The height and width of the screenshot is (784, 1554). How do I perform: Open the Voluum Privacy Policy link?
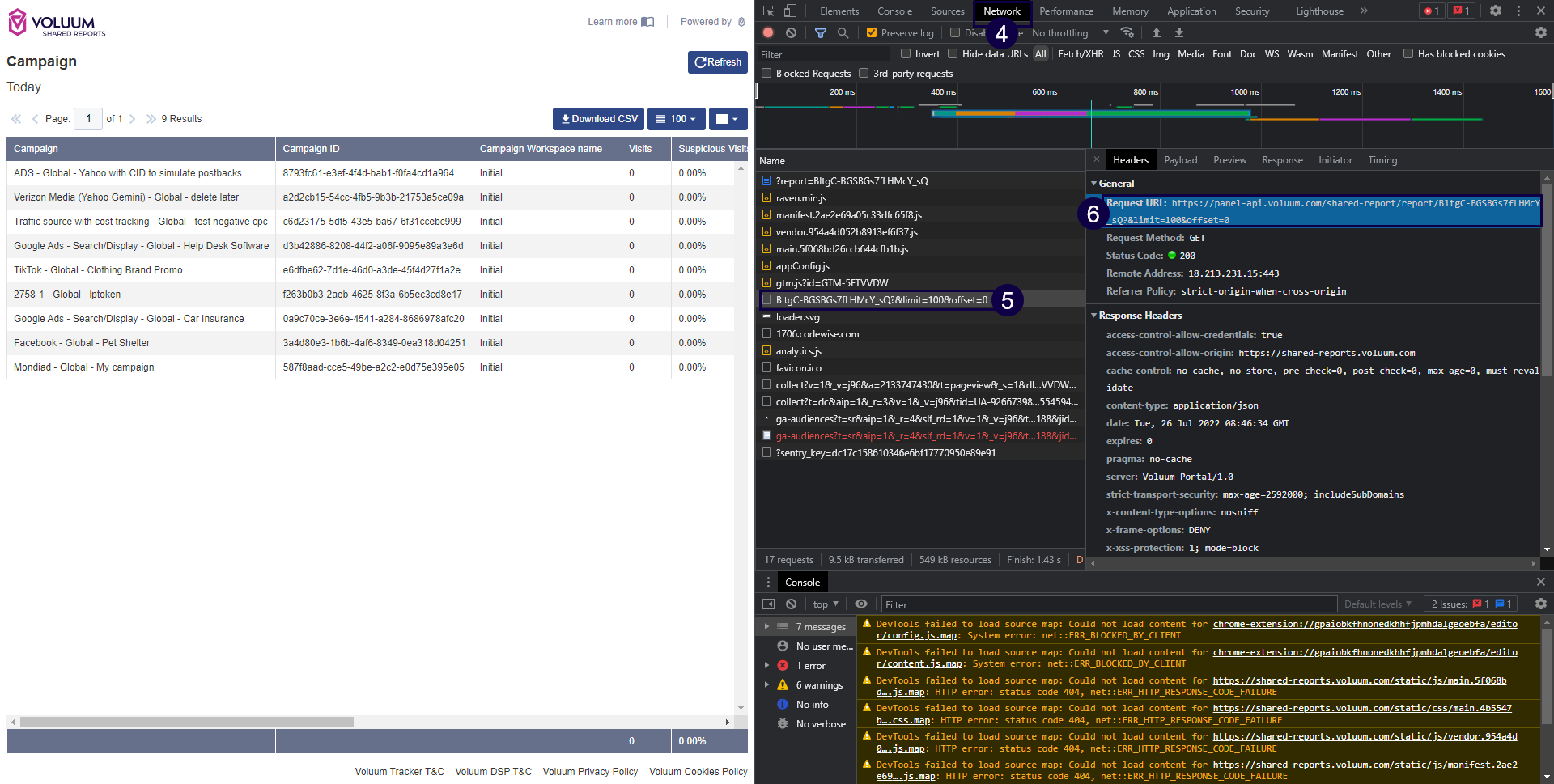click(590, 771)
